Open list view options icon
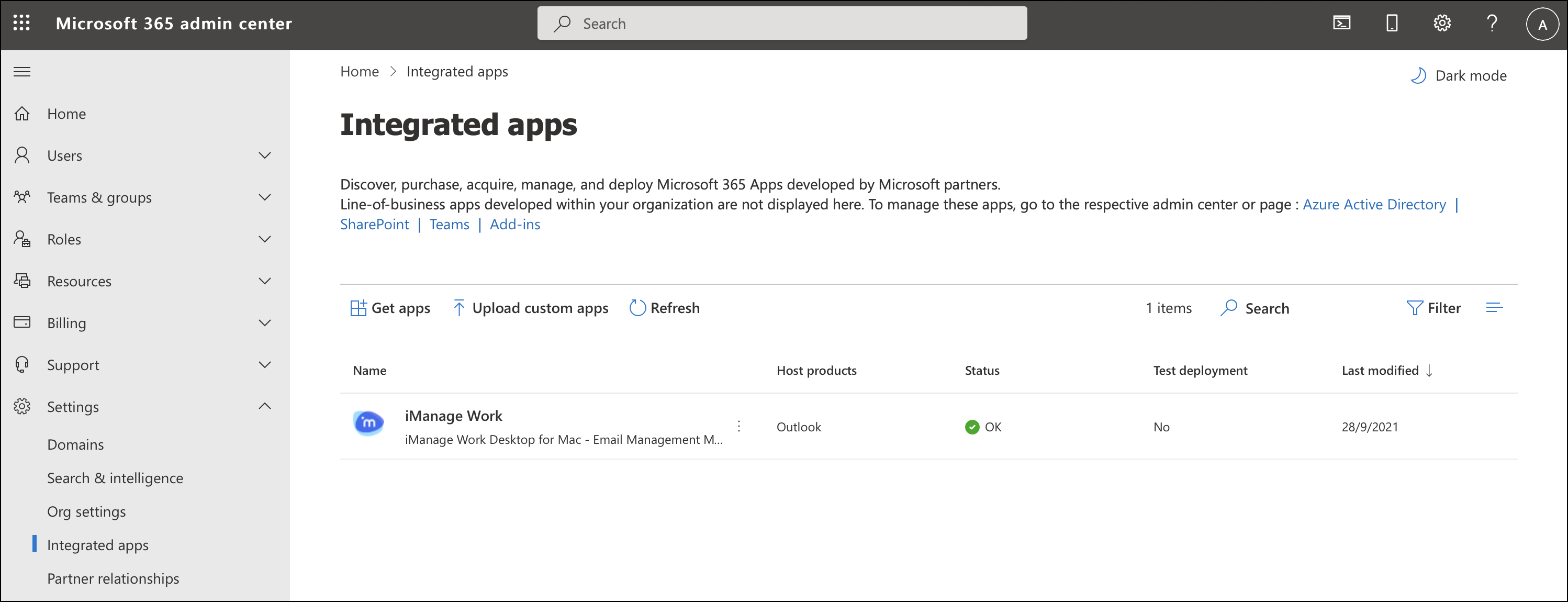Viewport: 1568px width, 602px height. (1494, 308)
